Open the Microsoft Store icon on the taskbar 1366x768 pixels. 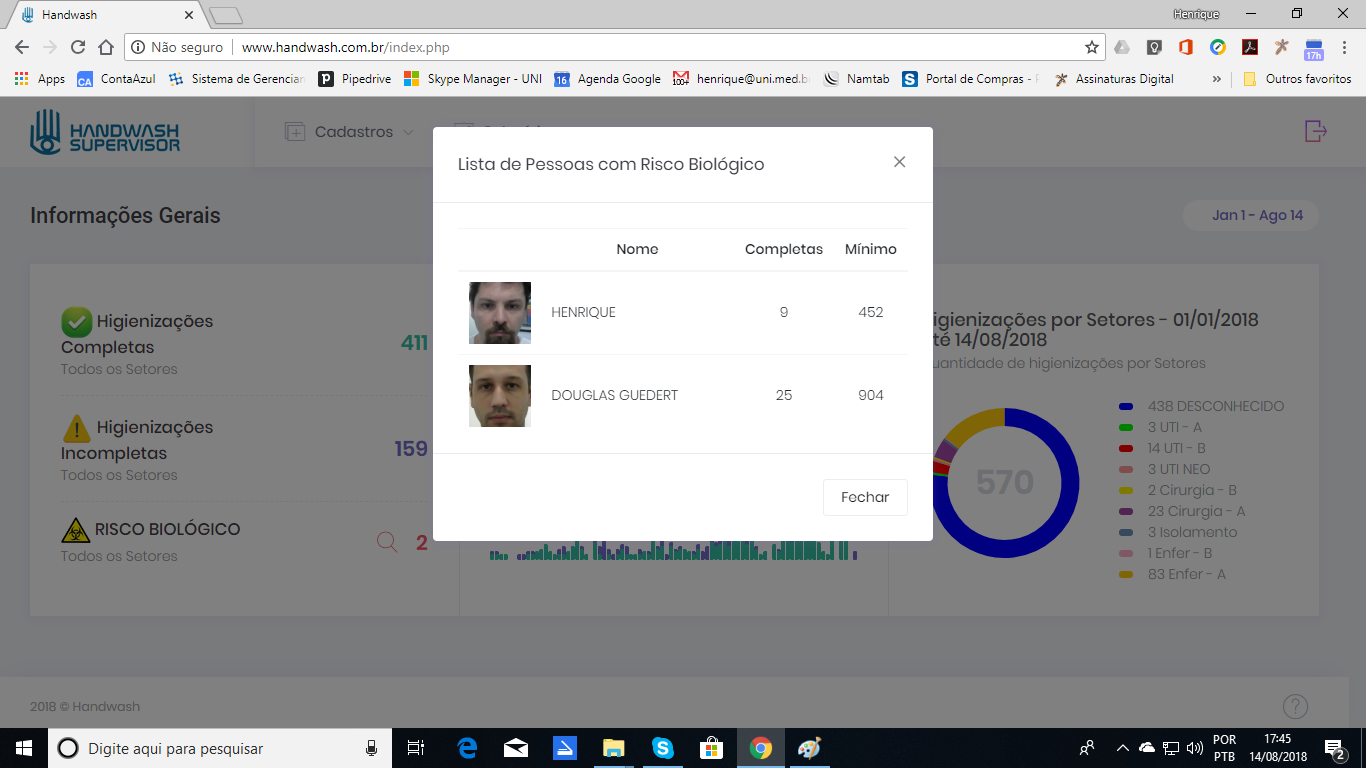[x=711, y=747]
